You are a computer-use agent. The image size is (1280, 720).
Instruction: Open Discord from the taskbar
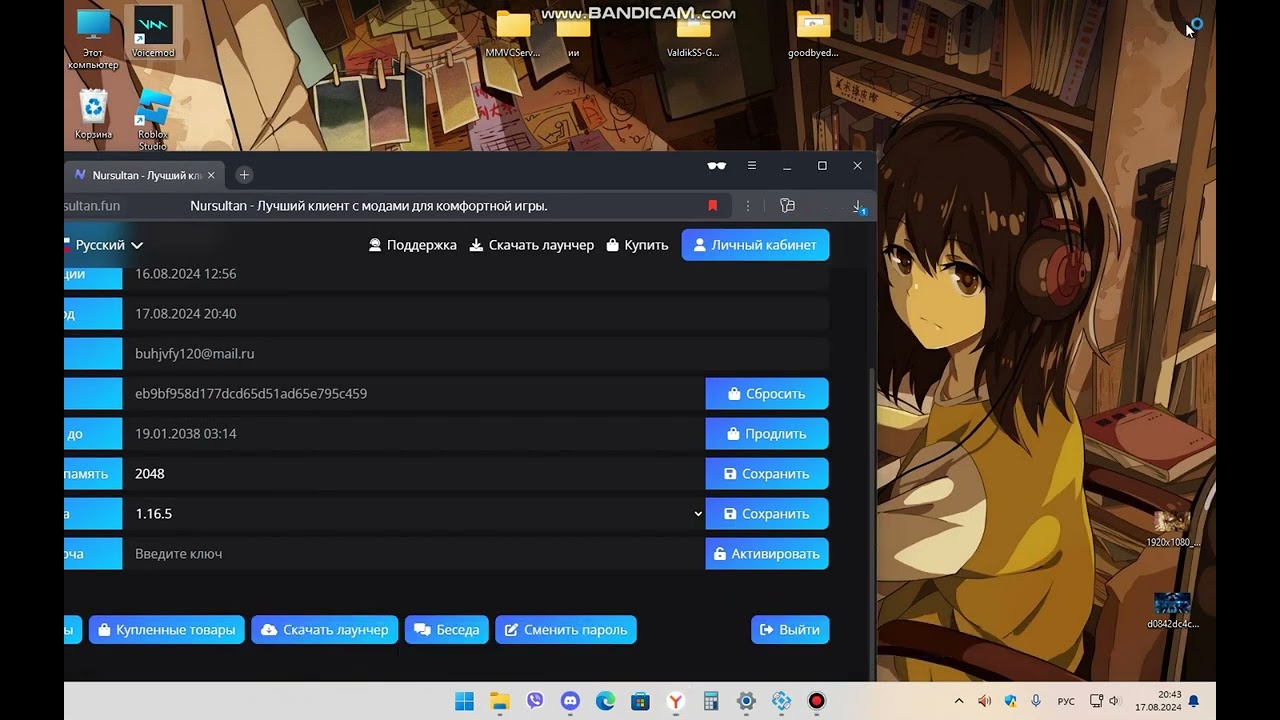coord(570,701)
